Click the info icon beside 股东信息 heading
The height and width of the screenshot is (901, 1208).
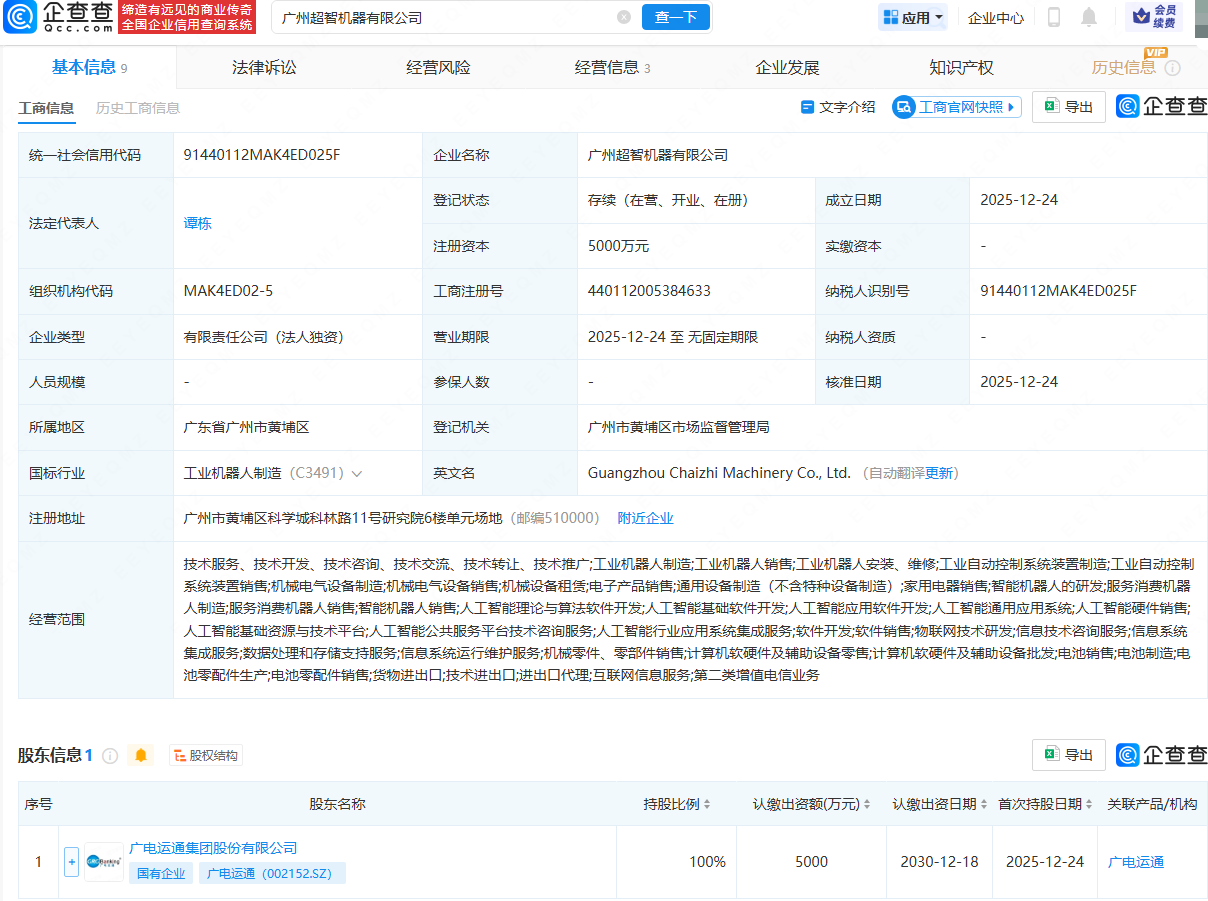coord(110,756)
